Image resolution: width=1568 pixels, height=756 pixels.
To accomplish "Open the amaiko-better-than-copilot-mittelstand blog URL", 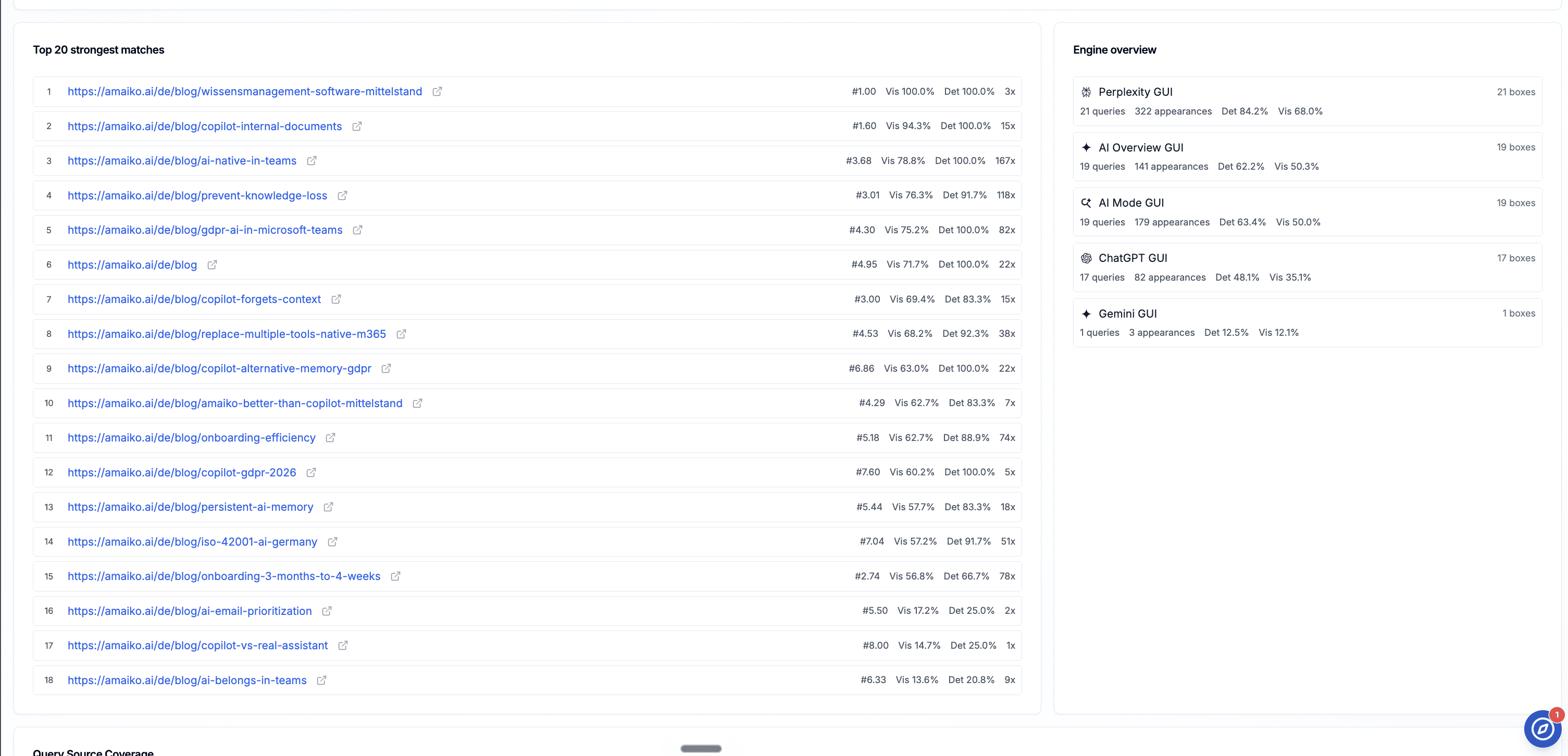I will [235, 403].
